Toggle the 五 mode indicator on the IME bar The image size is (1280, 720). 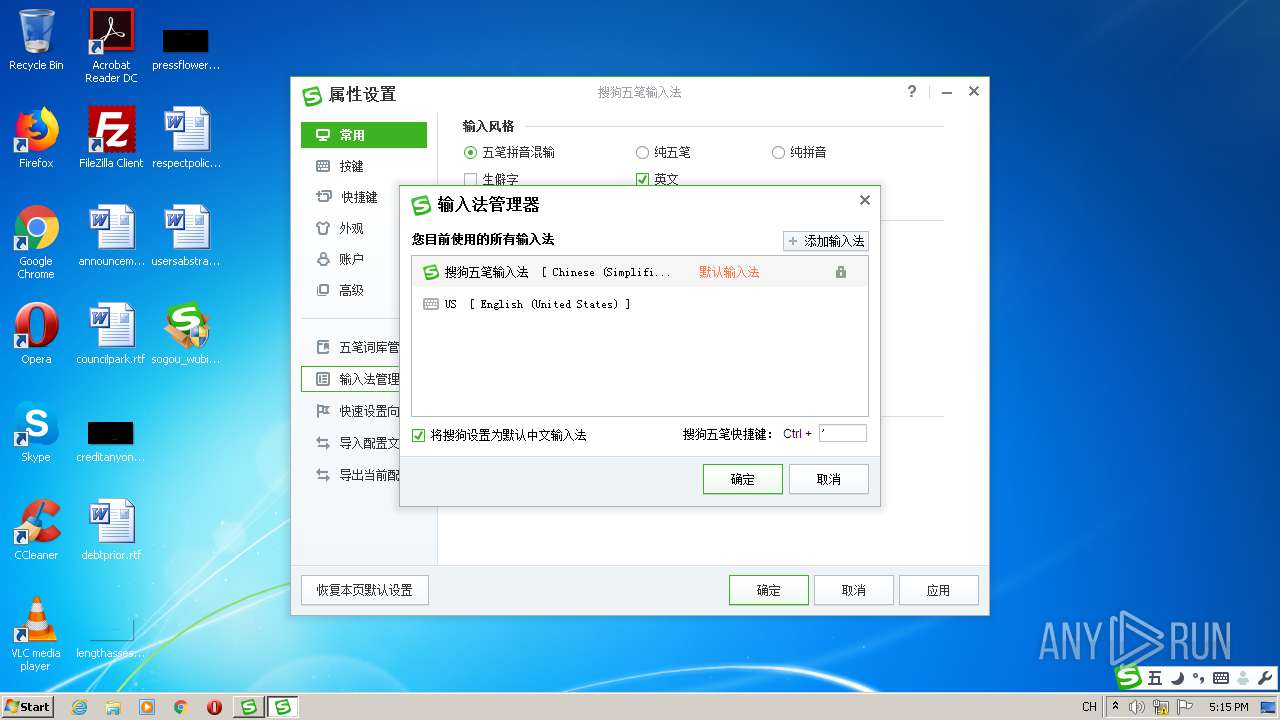tap(1155, 678)
